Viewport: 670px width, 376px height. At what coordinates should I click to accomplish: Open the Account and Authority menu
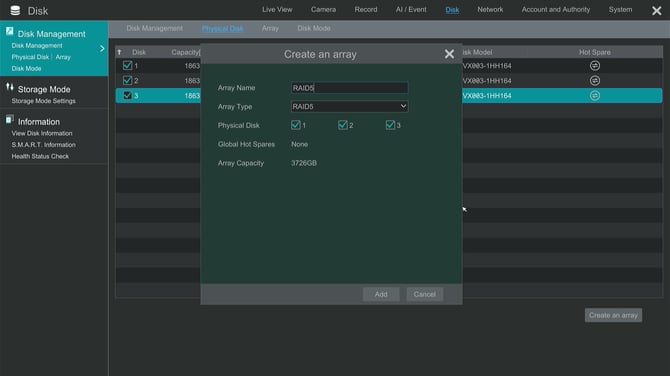pos(555,9)
